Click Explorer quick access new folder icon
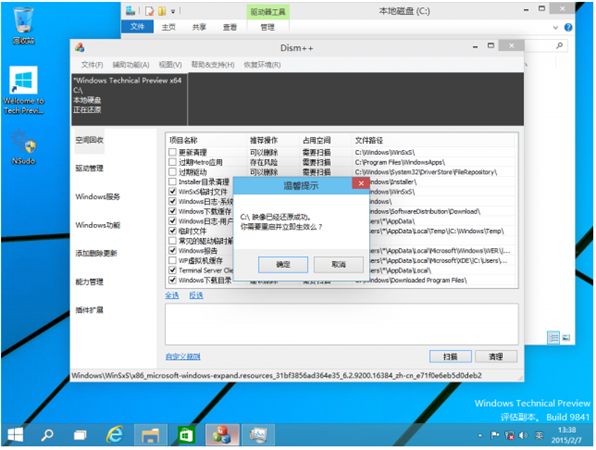 click(162, 11)
